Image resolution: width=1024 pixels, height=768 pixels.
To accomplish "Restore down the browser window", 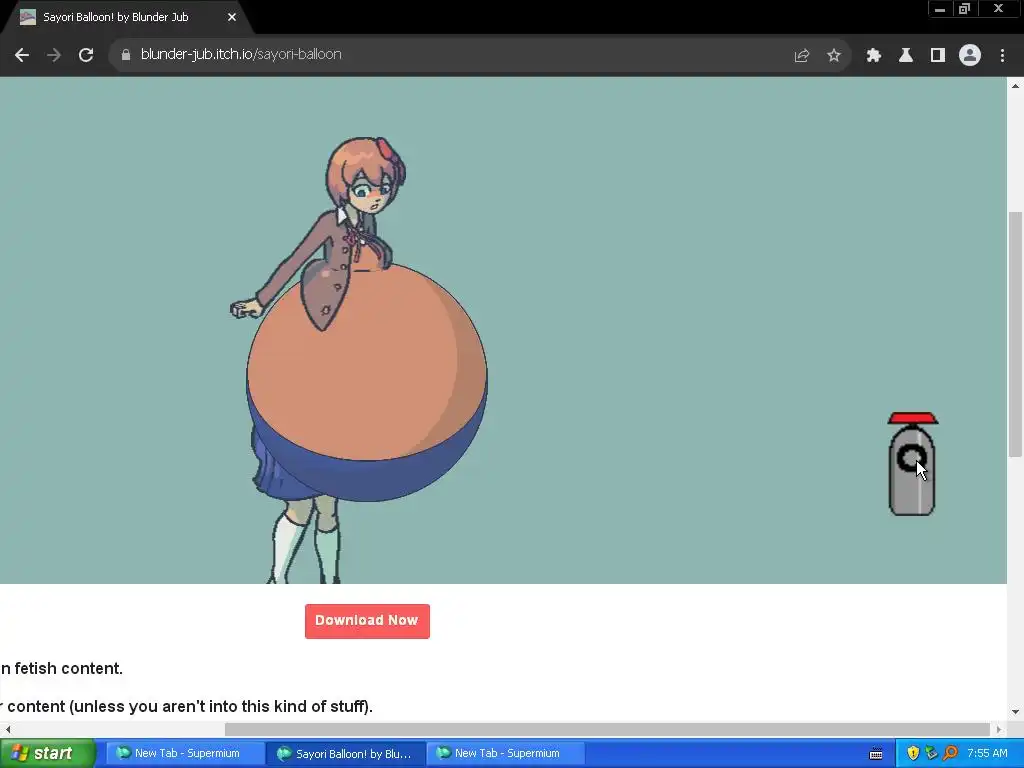I will (x=965, y=9).
